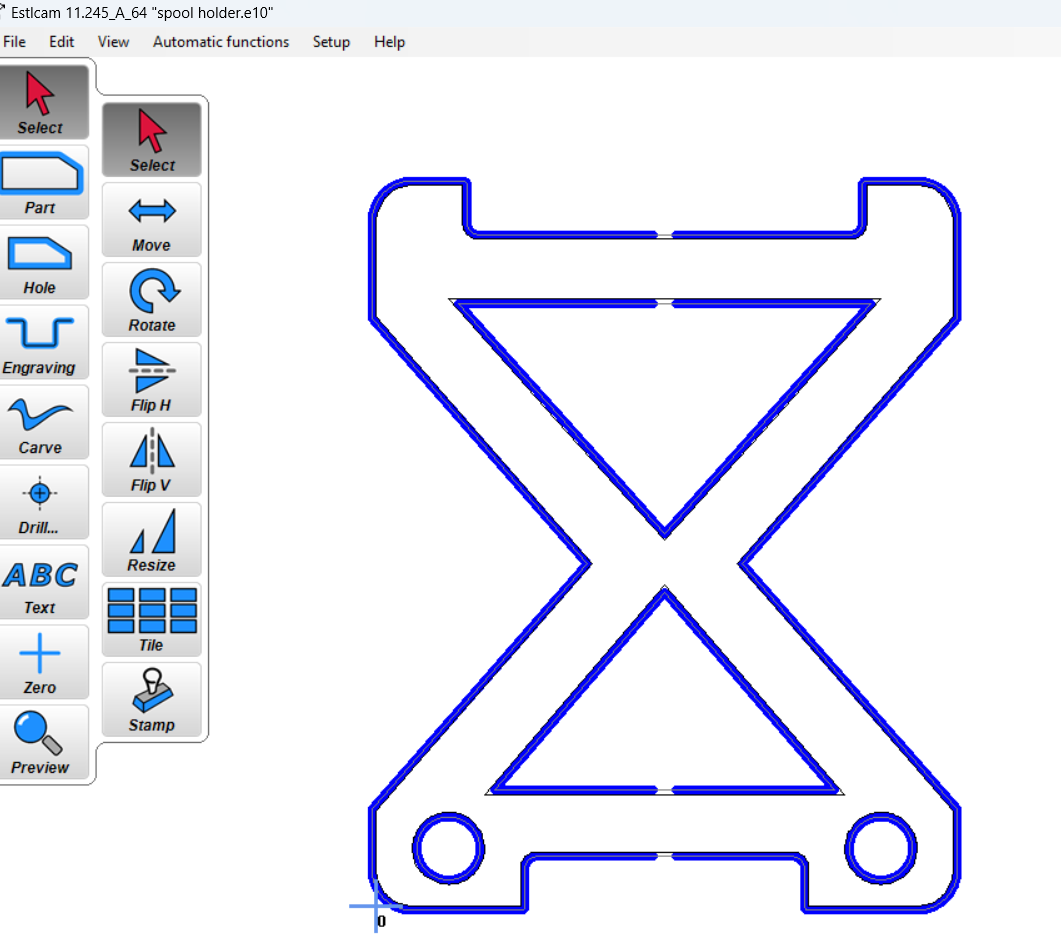Select the Tile tool
1061x952 pixels.
(x=152, y=620)
